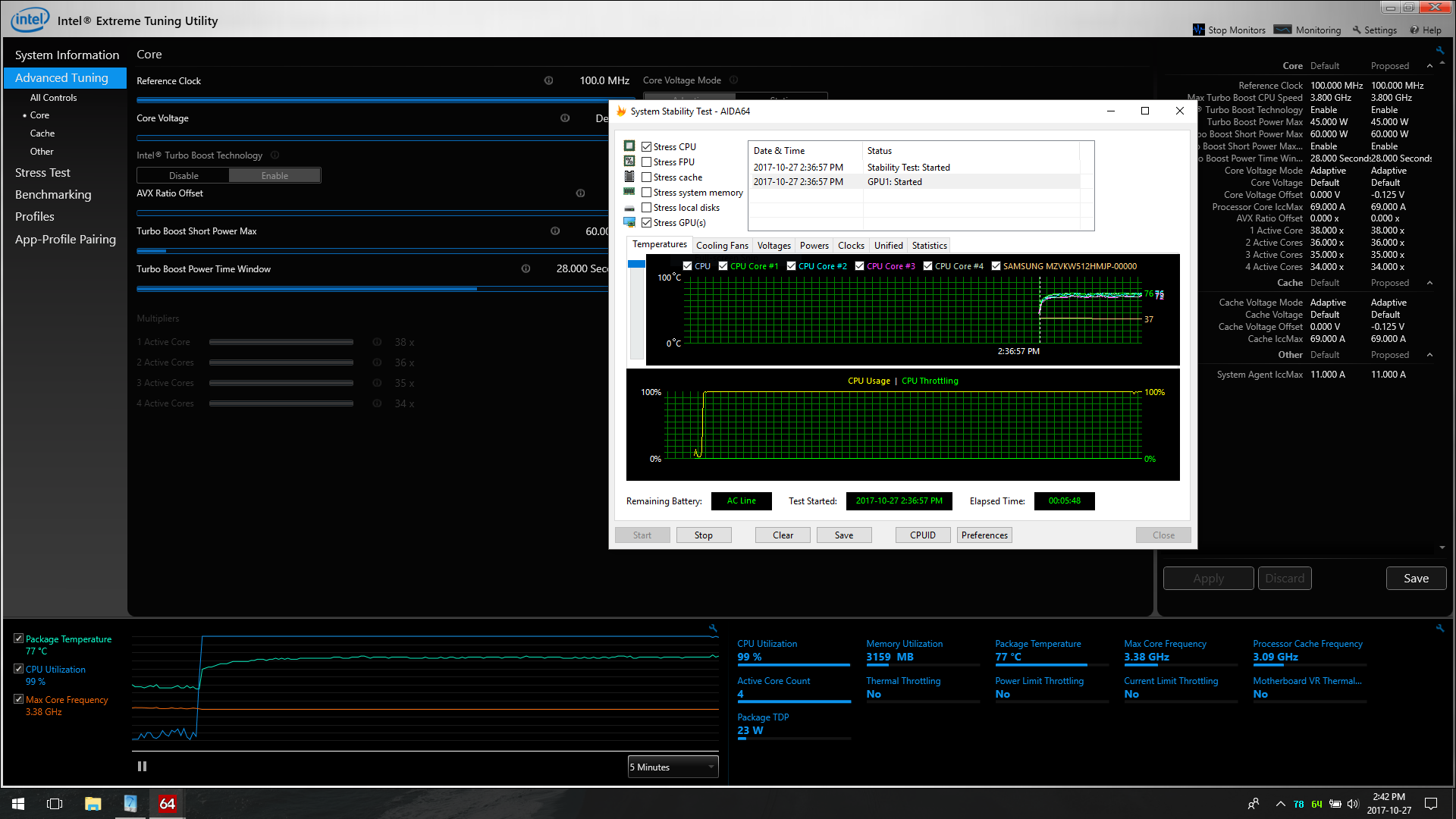Uncheck CPU Core #1 in temperature graph
The image size is (1456, 819).
click(723, 266)
